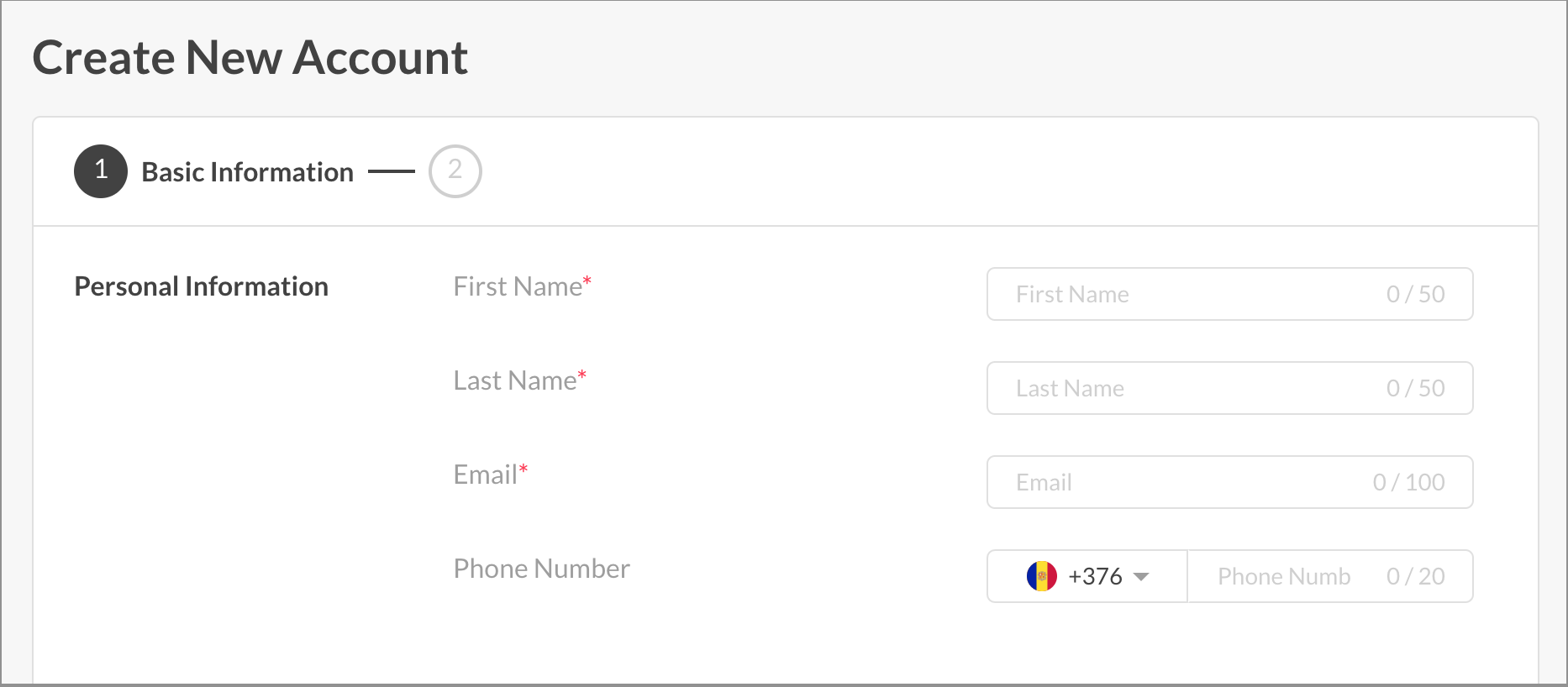This screenshot has height=687, width=1568.
Task: Focus the Last Name input field
Action: coord(1230,388)
